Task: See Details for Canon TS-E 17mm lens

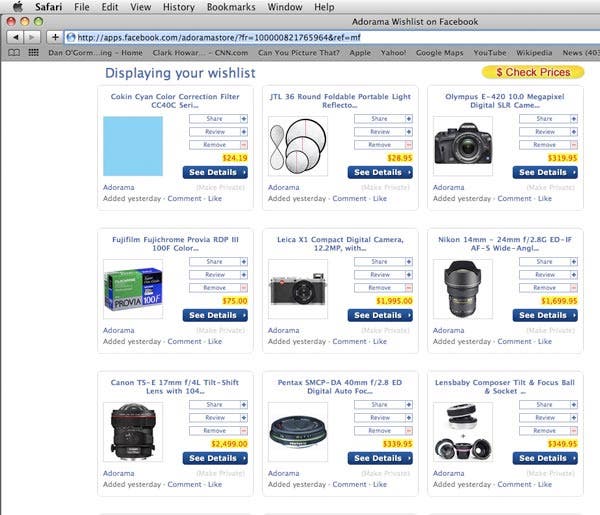Action: (x=215, y=458)
